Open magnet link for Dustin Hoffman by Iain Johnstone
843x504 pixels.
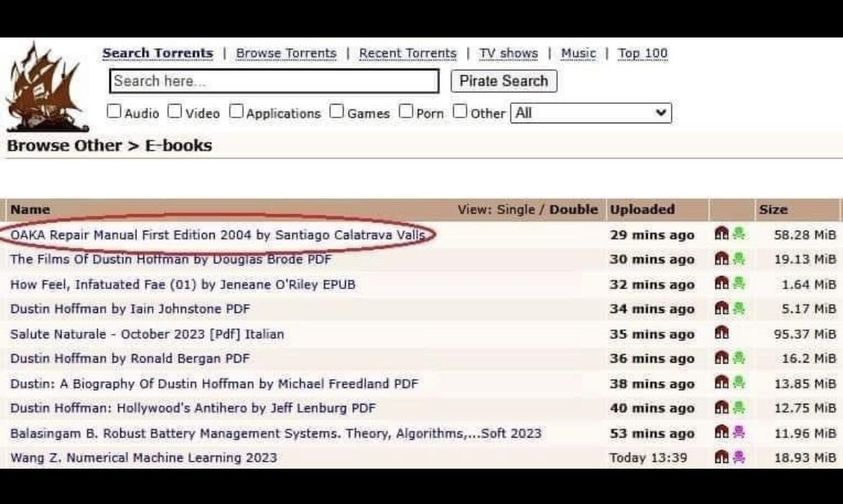point(721,308)
